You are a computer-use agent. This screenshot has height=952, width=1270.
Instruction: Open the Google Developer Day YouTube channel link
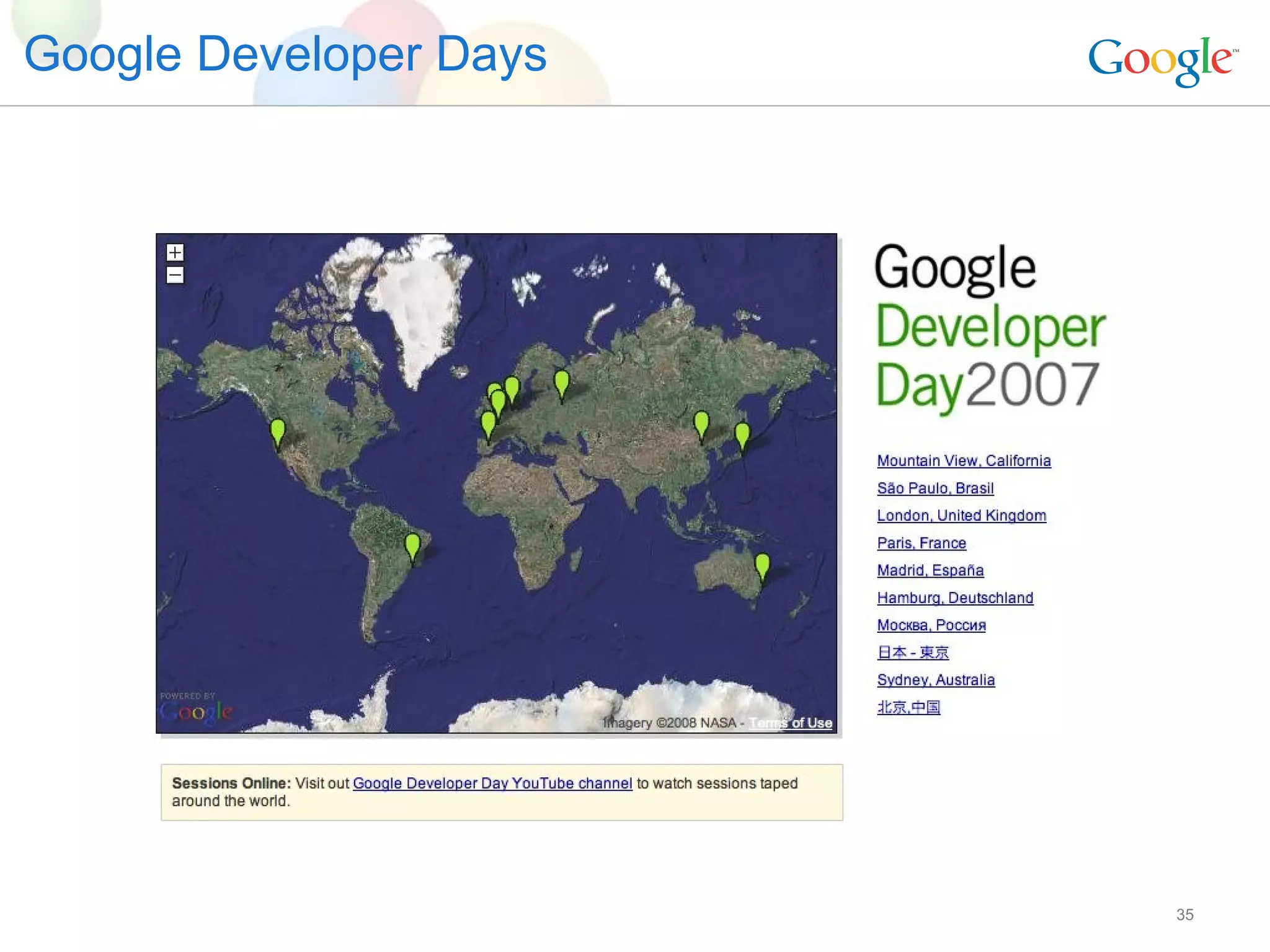tap(492, 783)
